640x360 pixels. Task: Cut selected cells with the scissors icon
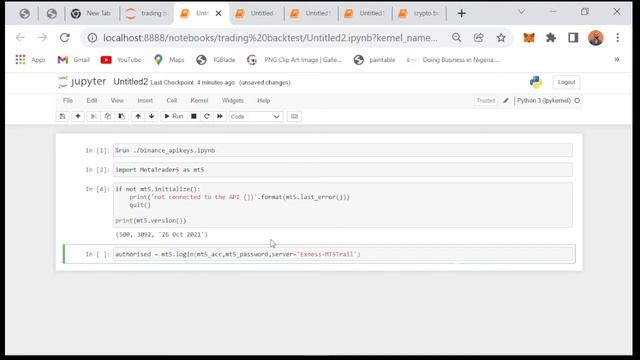click(x=93, y=116)
